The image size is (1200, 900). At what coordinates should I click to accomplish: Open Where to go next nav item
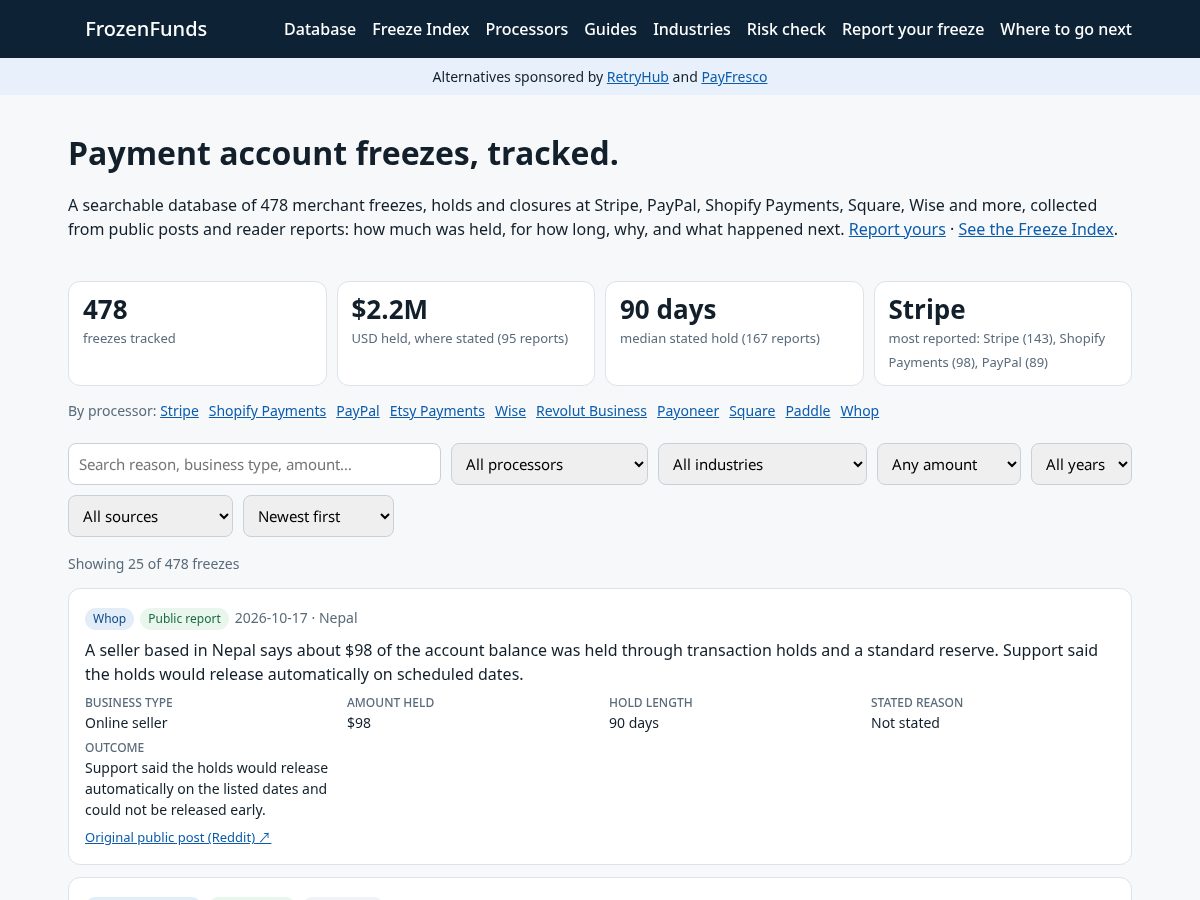(x=1066, y=29)
